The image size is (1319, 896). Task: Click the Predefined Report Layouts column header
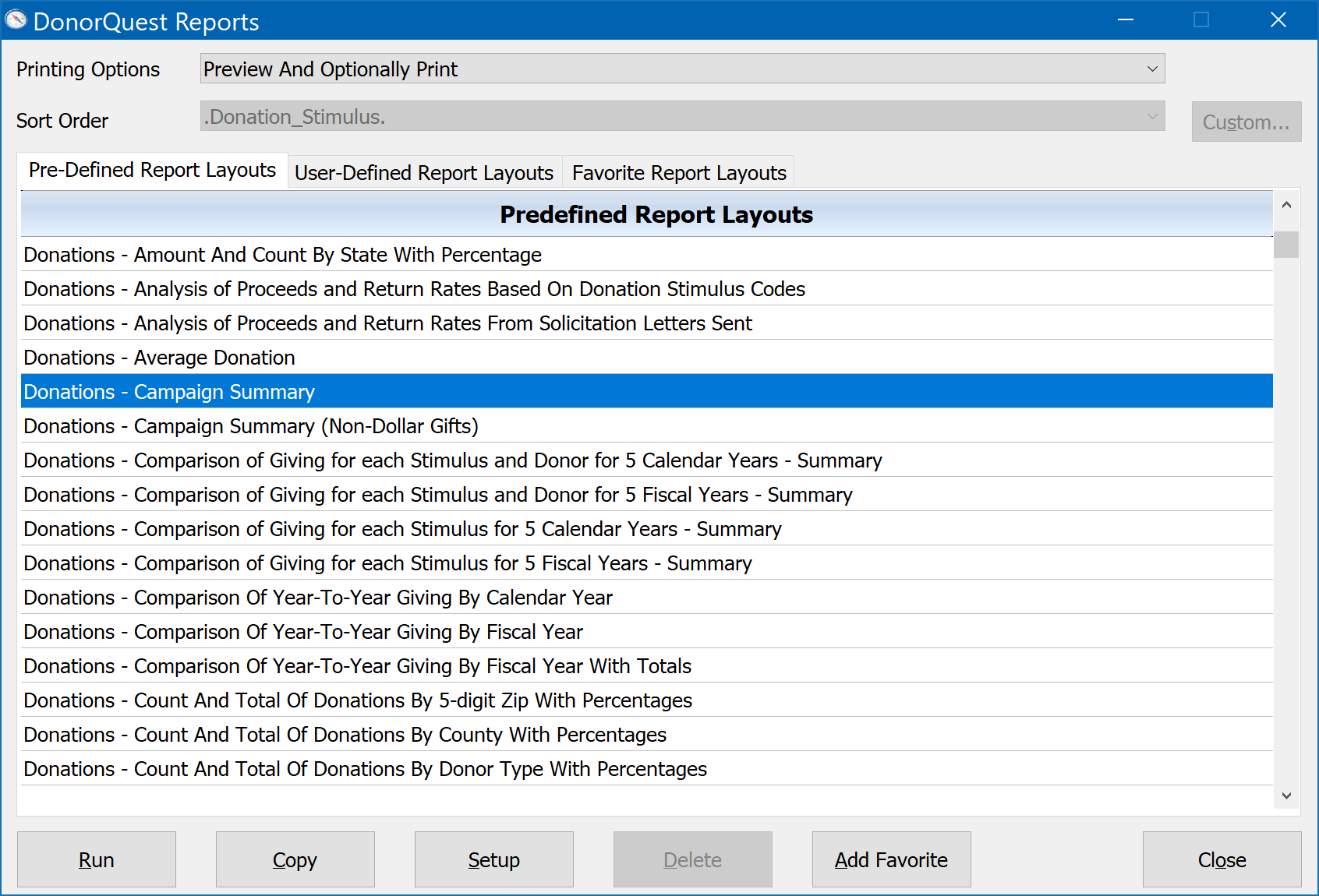[x=647, y=214]
